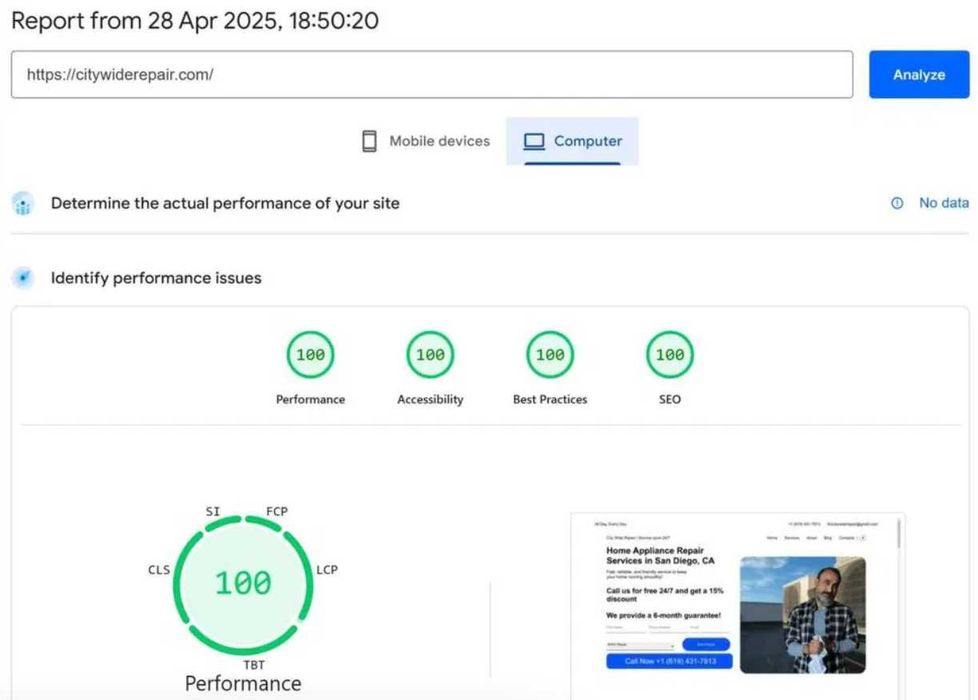This screenshot has width=978, height=700.
Task: Click the LCP metric label on gauge
Action: click(x=327, y=570)
